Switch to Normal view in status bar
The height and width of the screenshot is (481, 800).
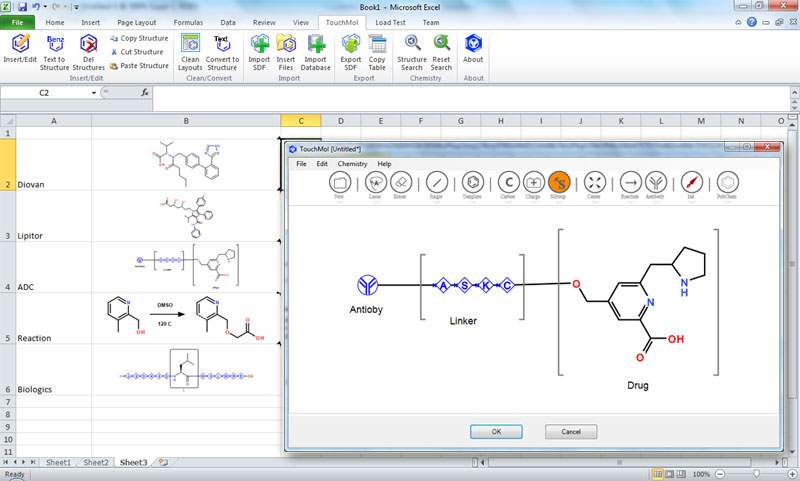[x=658, y=474]
